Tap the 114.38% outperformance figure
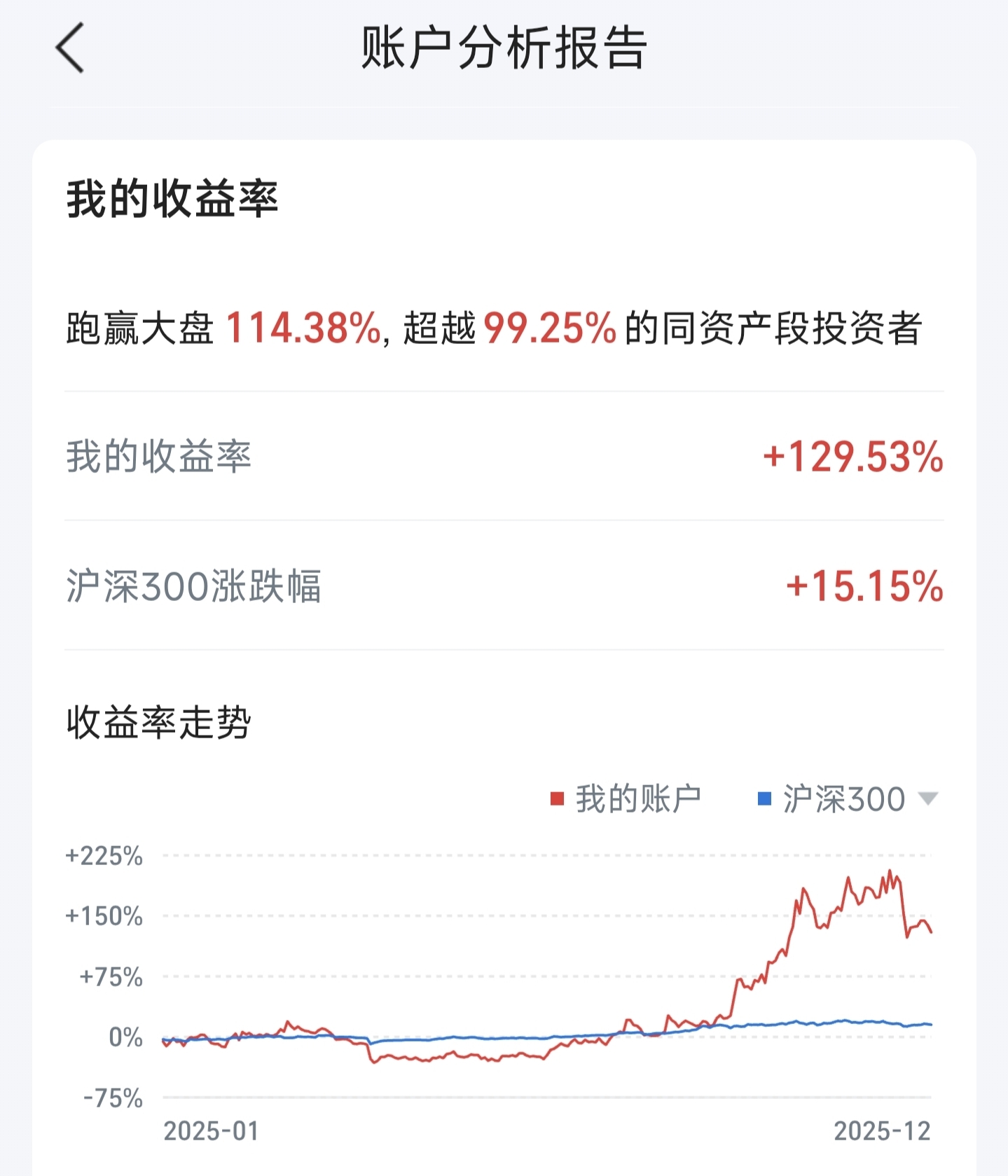The height and width of the screenshot is (1176, 1008). click(x=303, y=328)
